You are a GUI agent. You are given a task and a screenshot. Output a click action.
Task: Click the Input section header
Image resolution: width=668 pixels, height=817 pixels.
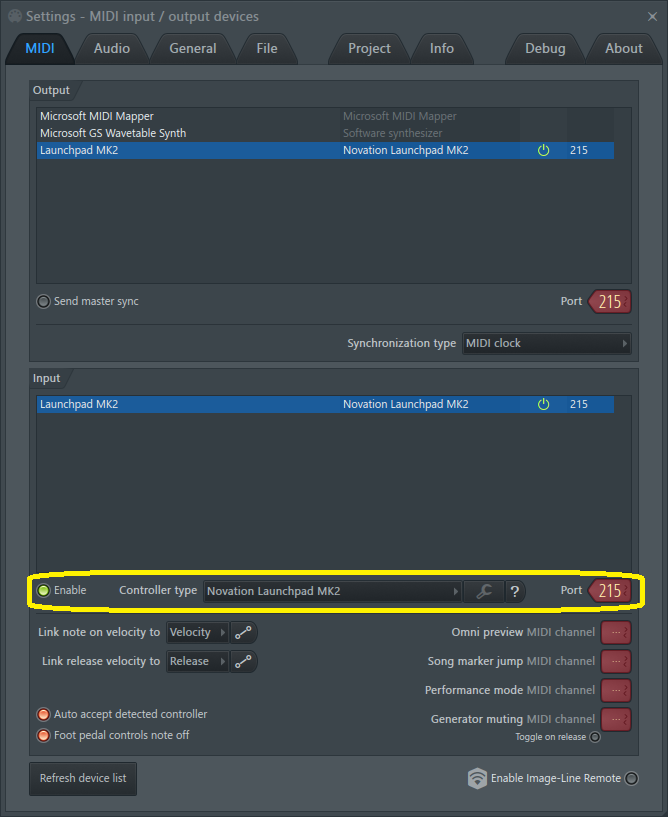point(46,378)
